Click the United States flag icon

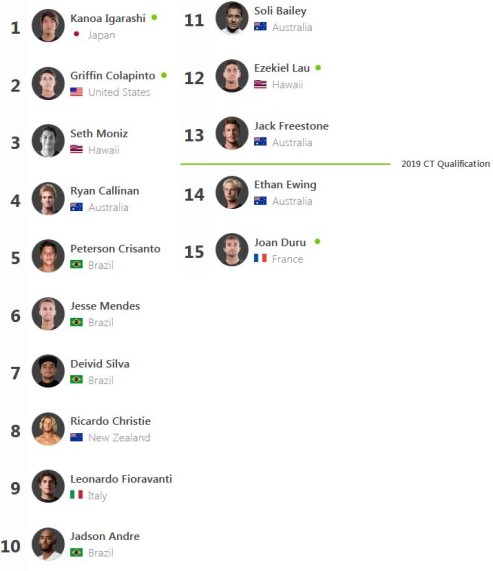(76, 92)
